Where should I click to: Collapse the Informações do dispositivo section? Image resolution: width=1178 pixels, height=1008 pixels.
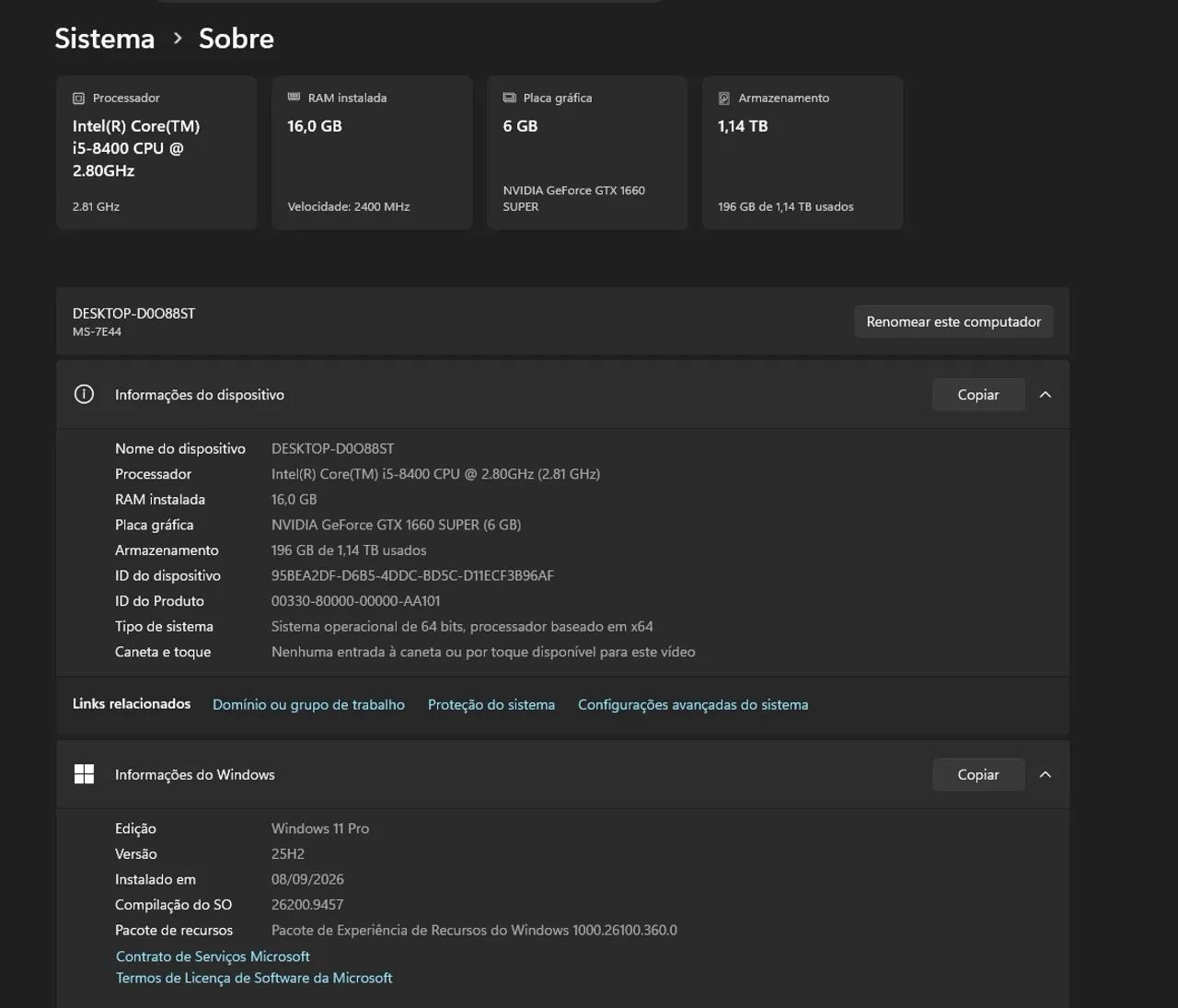(1045, 395)
